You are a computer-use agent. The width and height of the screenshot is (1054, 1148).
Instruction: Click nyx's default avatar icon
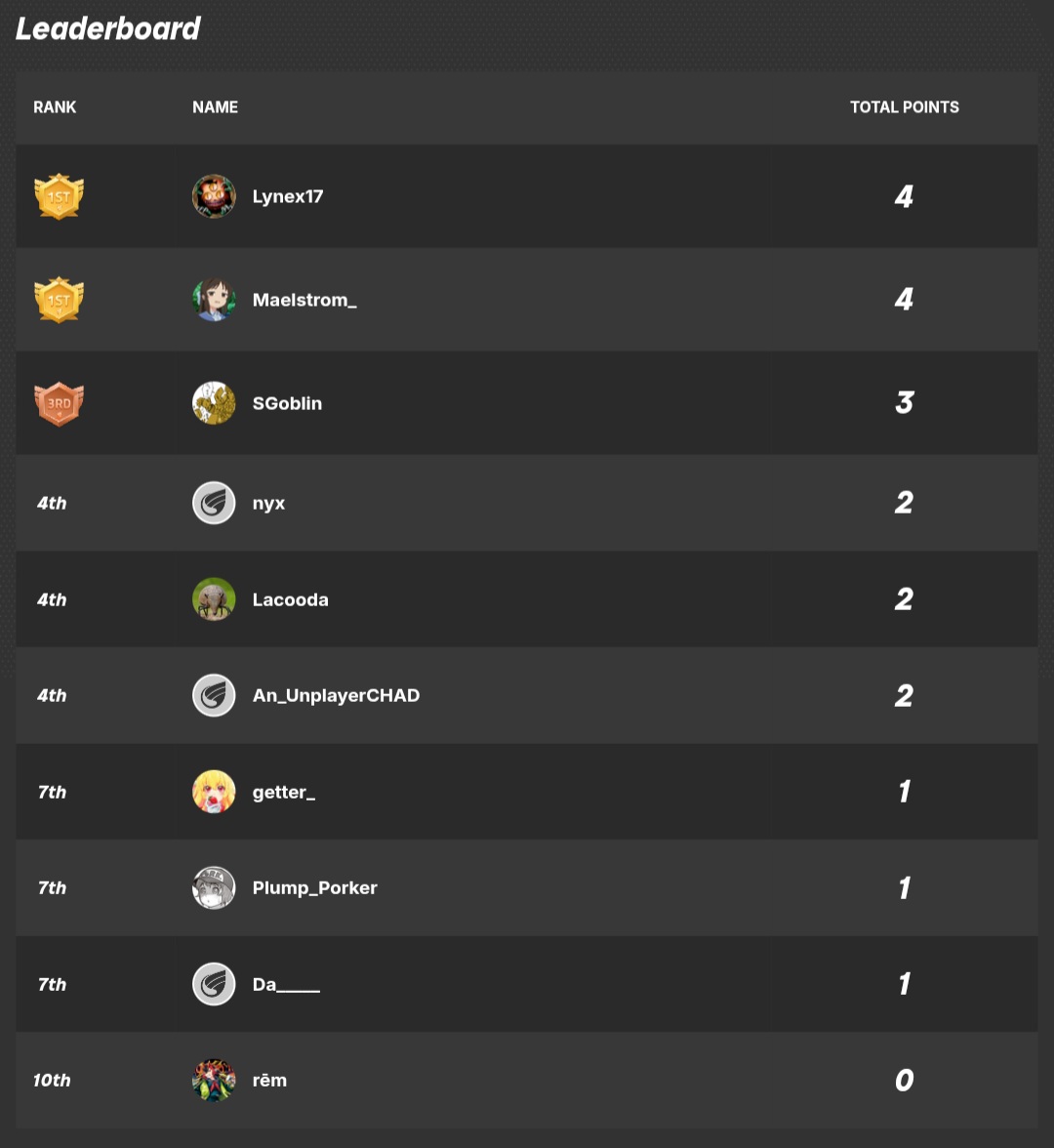(x=214, y=503)
